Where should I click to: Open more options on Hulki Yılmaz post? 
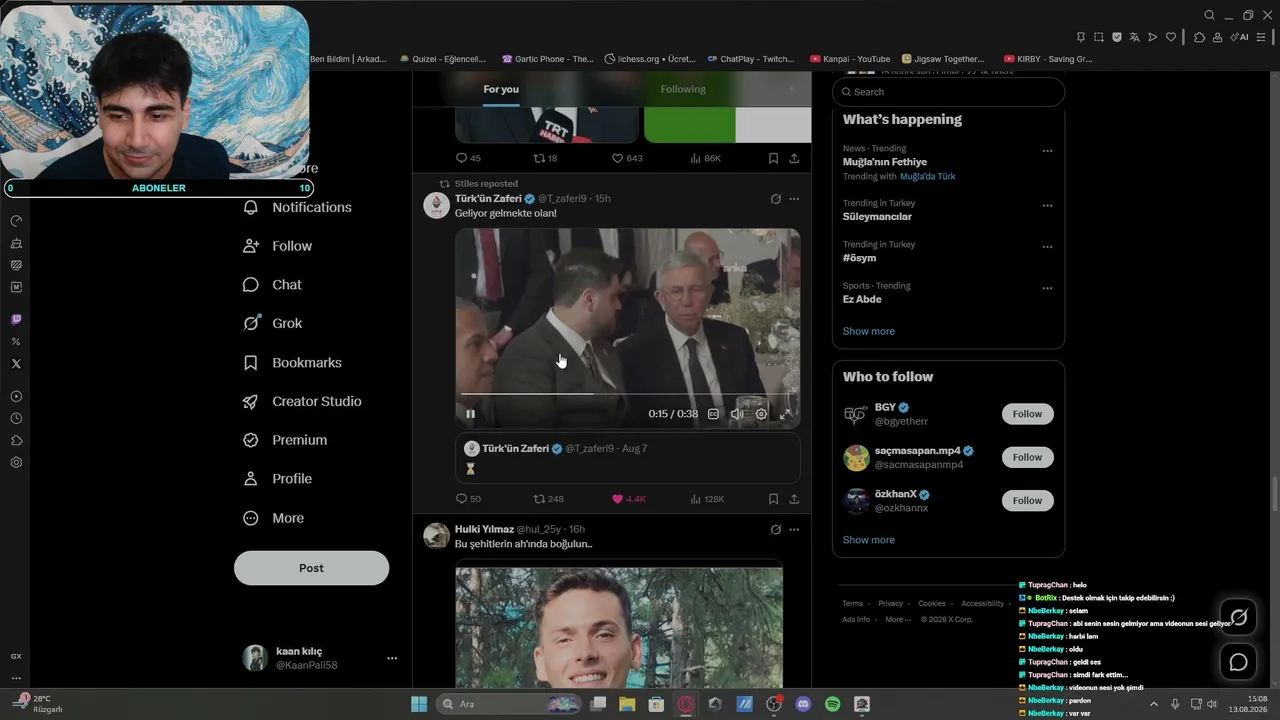point(794,530)
